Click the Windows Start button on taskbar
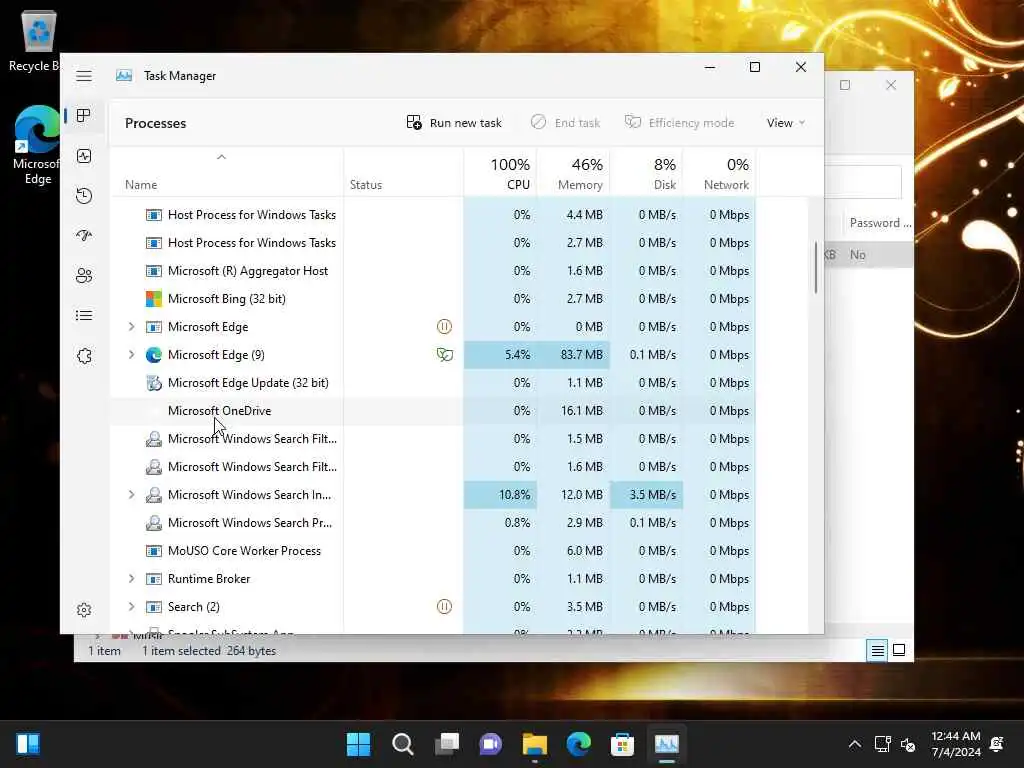The width and height of the screenshot is (1024, 768). tap(358, 744)
